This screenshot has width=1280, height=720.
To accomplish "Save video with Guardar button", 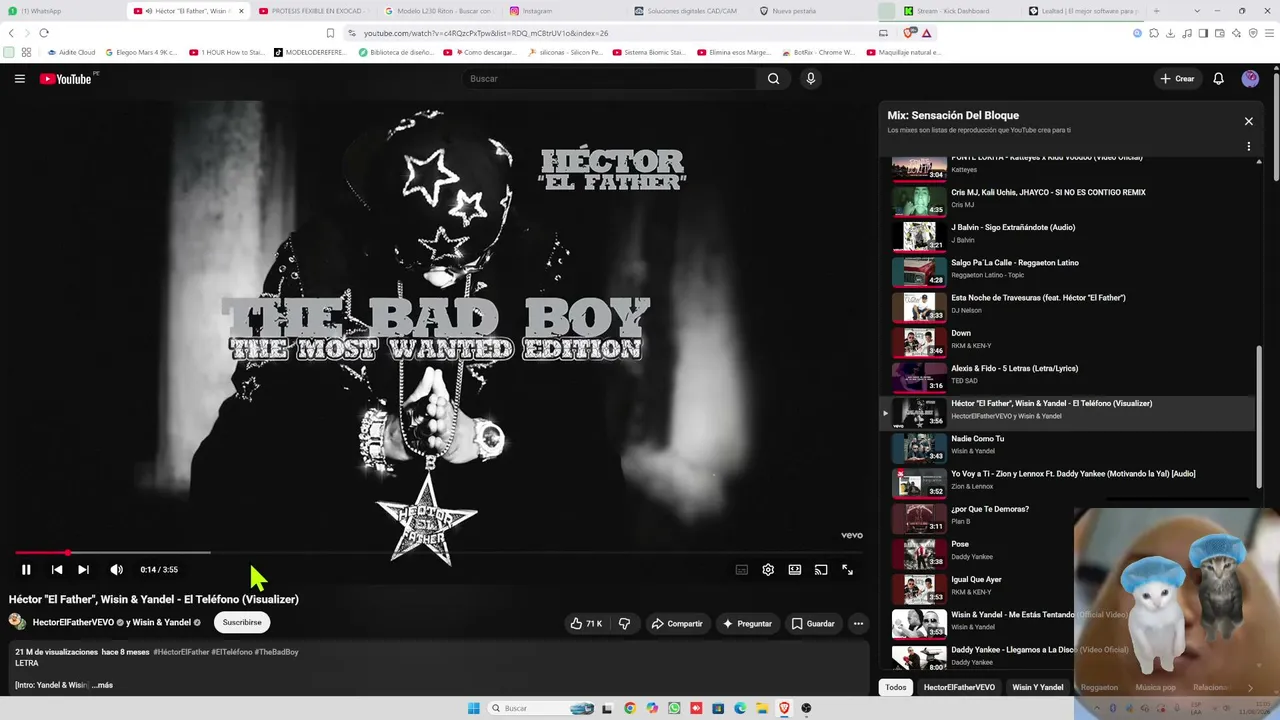I will pos(813,624).
